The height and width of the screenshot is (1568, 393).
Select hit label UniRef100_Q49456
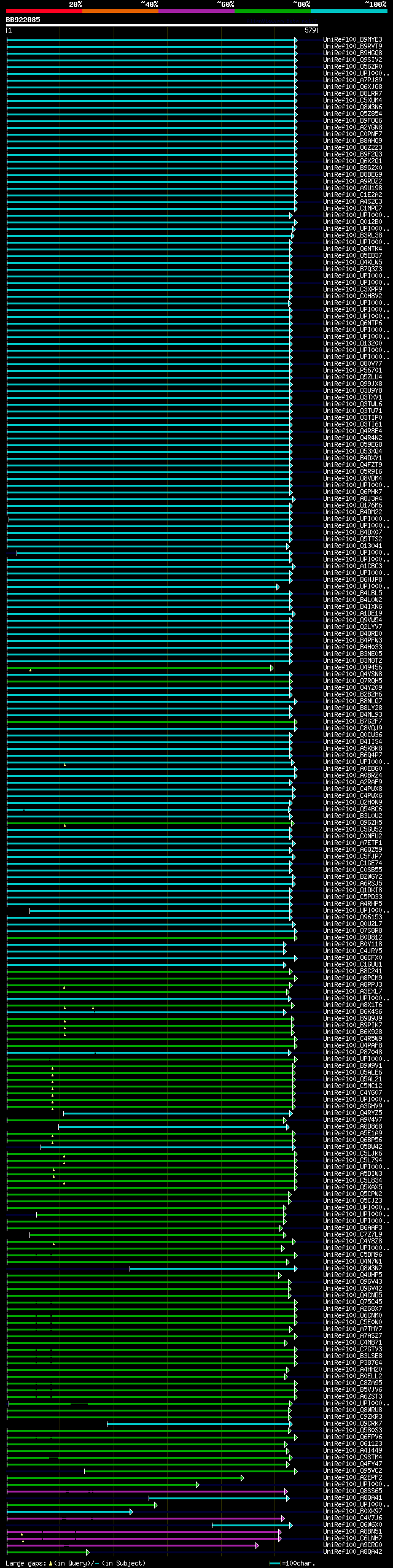point(352,668)
